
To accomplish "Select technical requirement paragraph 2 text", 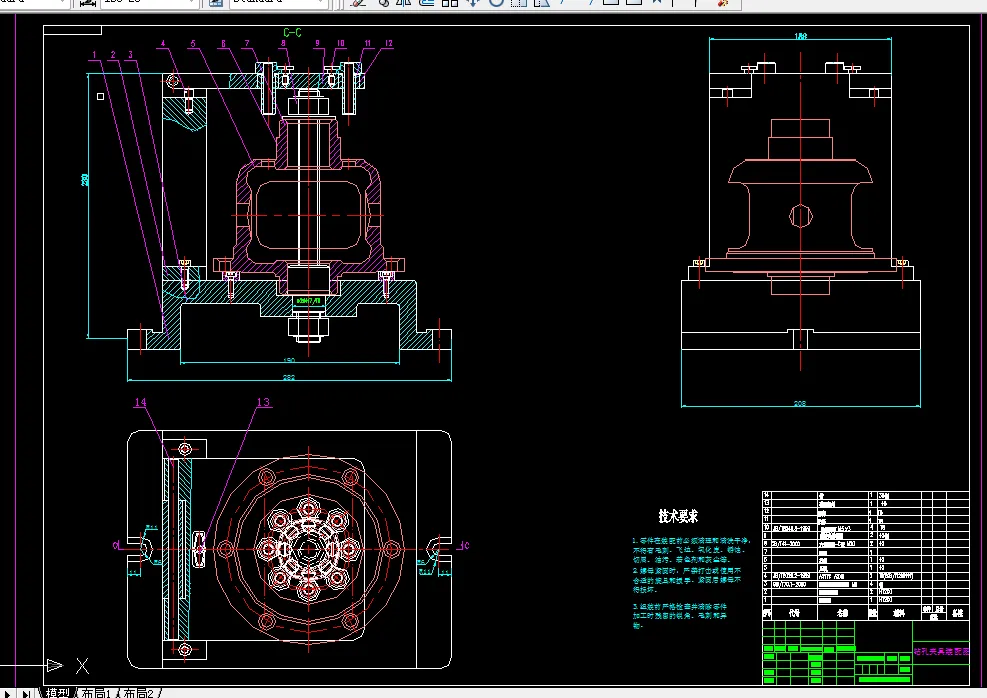I will pos(687,580).
